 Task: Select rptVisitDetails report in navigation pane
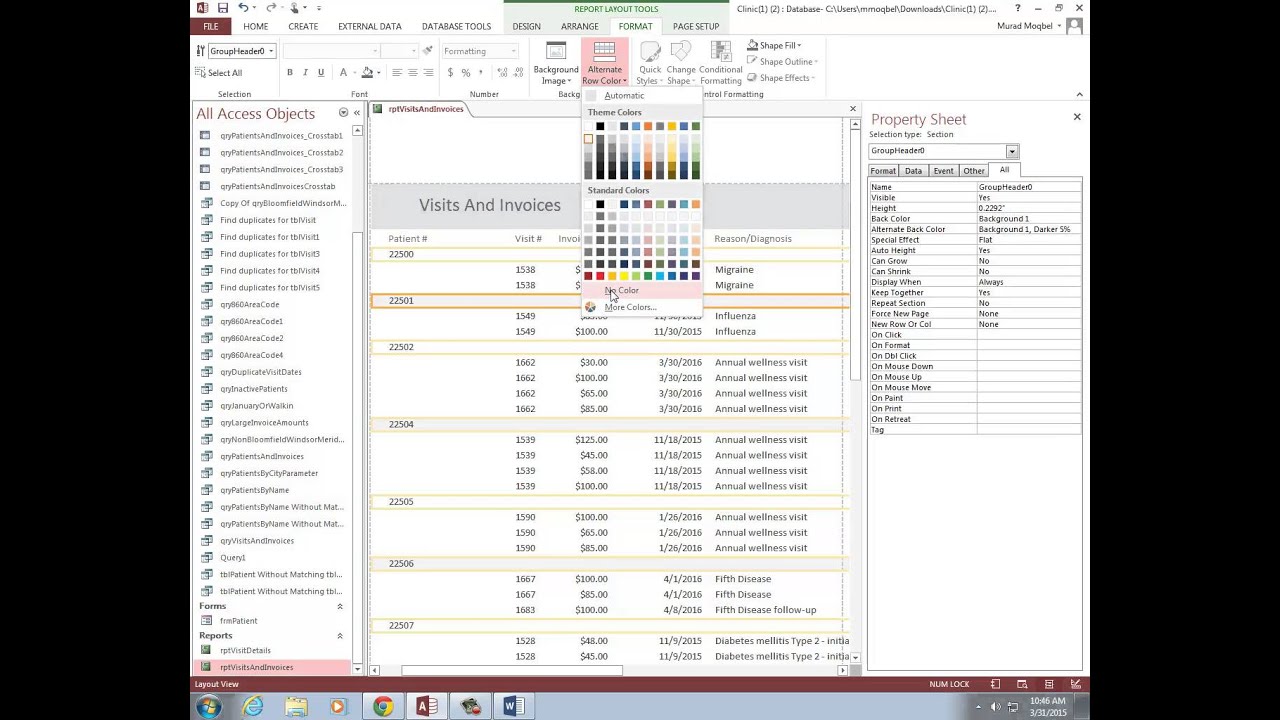(245, 650)
